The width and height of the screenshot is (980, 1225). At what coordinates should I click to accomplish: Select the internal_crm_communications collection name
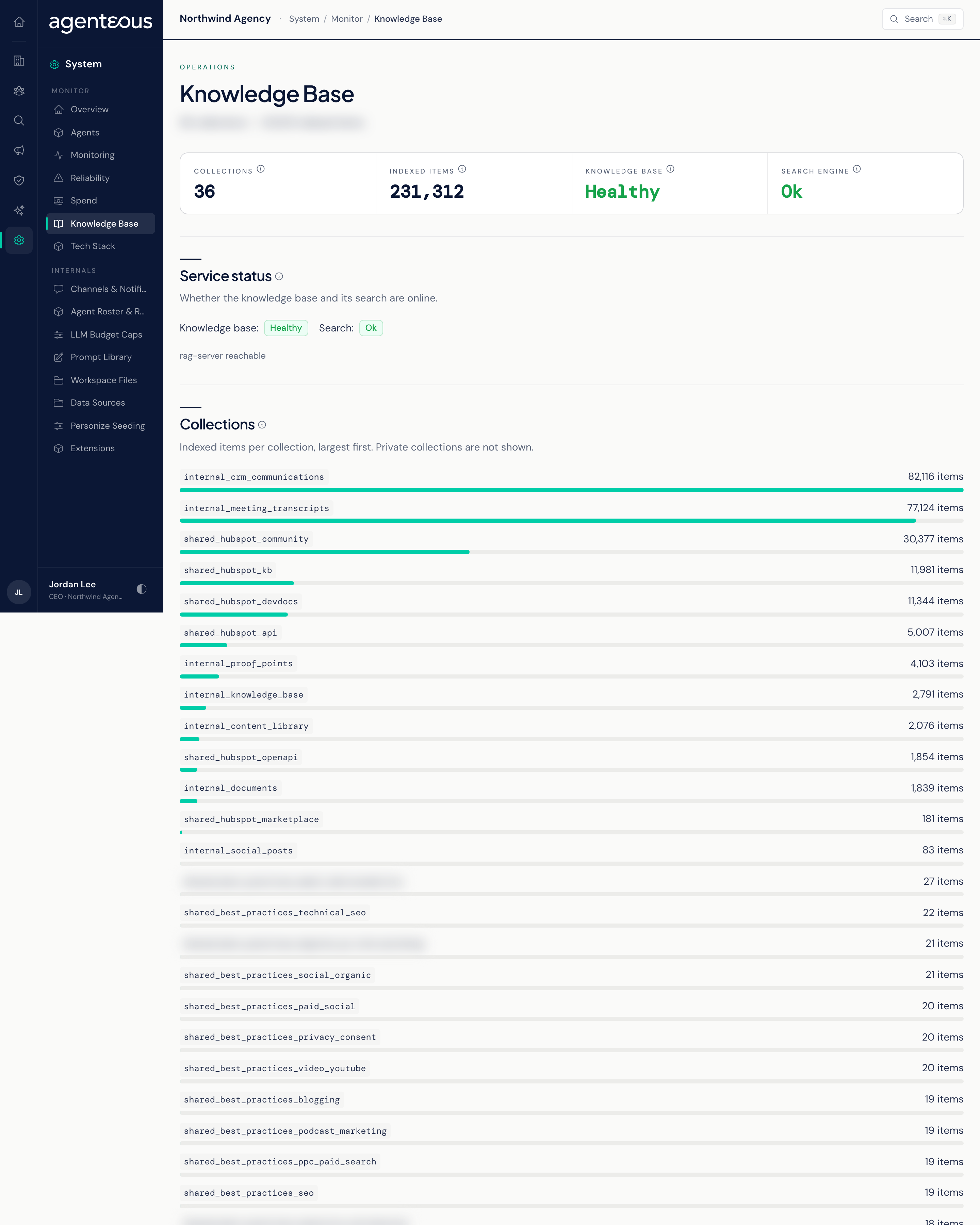coord(254,477)
